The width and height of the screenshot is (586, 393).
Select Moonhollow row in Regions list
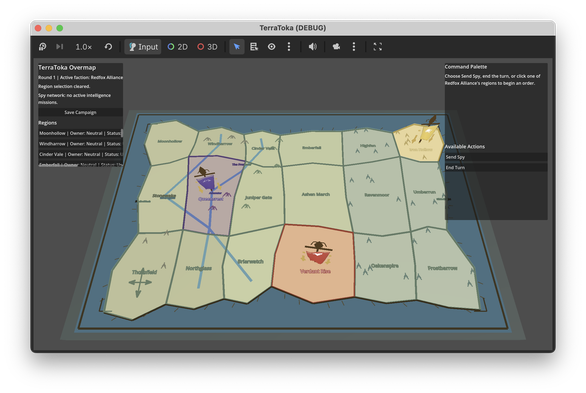click(80, 133)
